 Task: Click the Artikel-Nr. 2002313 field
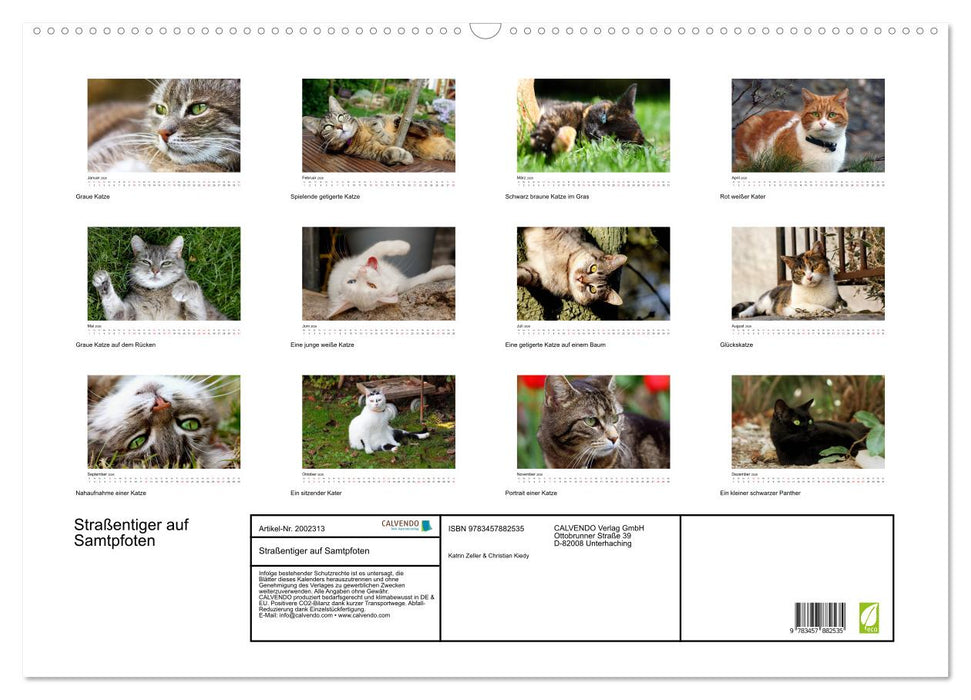tap(291, 528)
